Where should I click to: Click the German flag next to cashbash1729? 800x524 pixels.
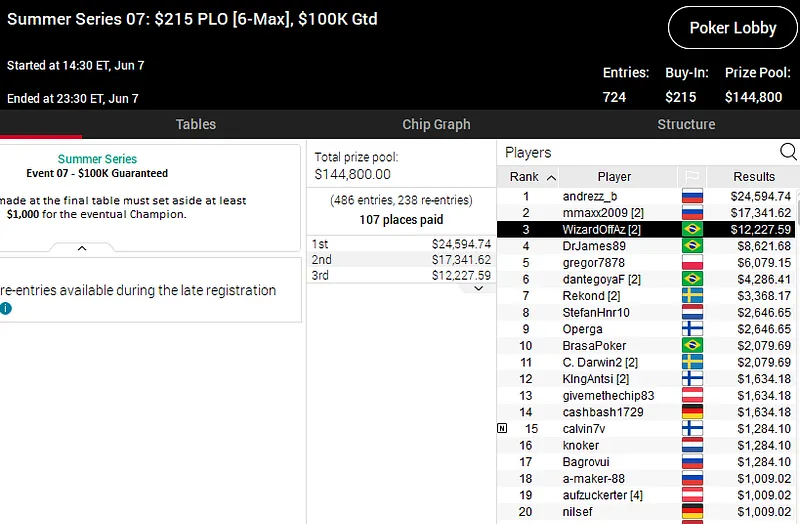[691, 412]
